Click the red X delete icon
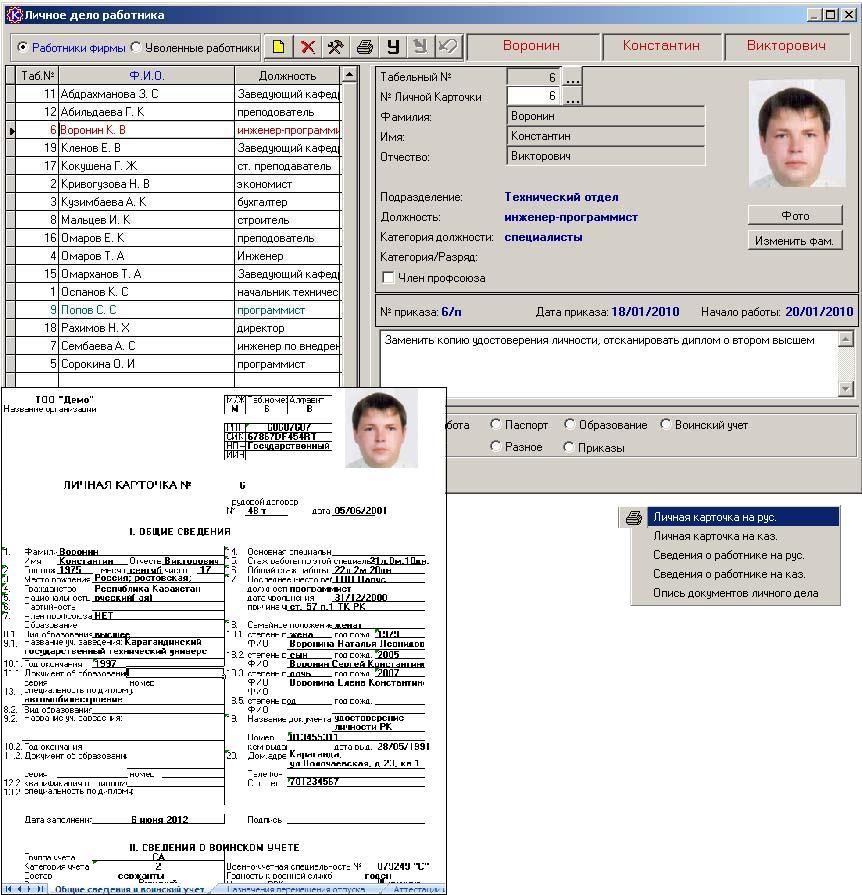The width and height of the screenshot is (862, 895). click(308, 47)
